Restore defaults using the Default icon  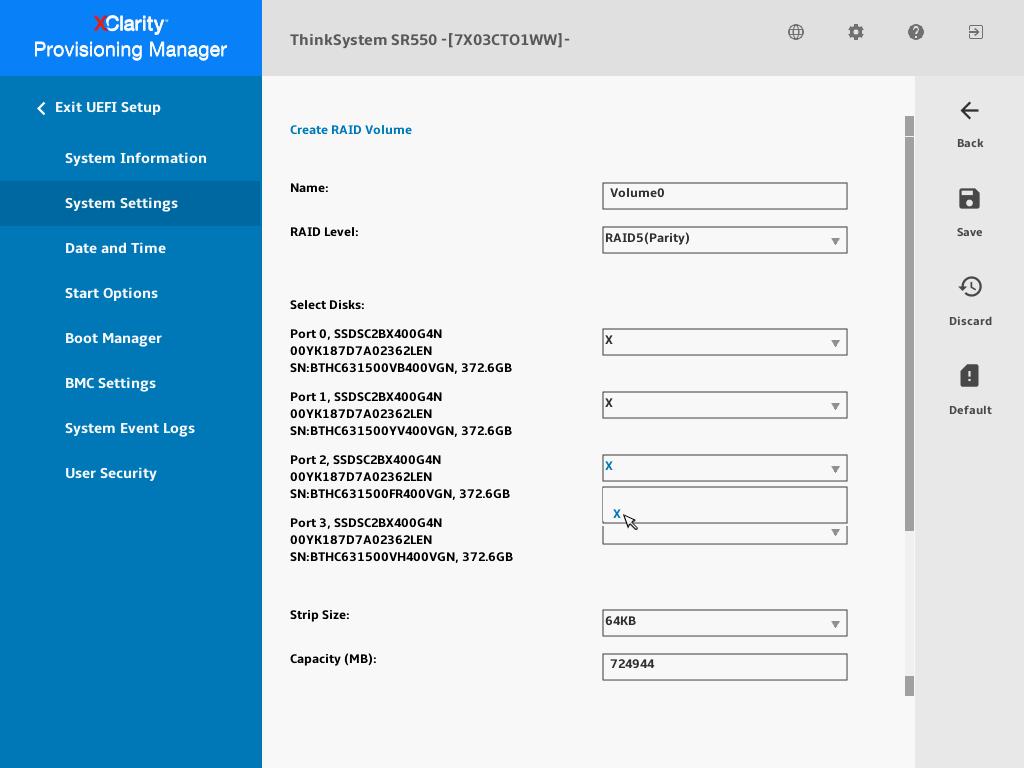tap(969, 376)
